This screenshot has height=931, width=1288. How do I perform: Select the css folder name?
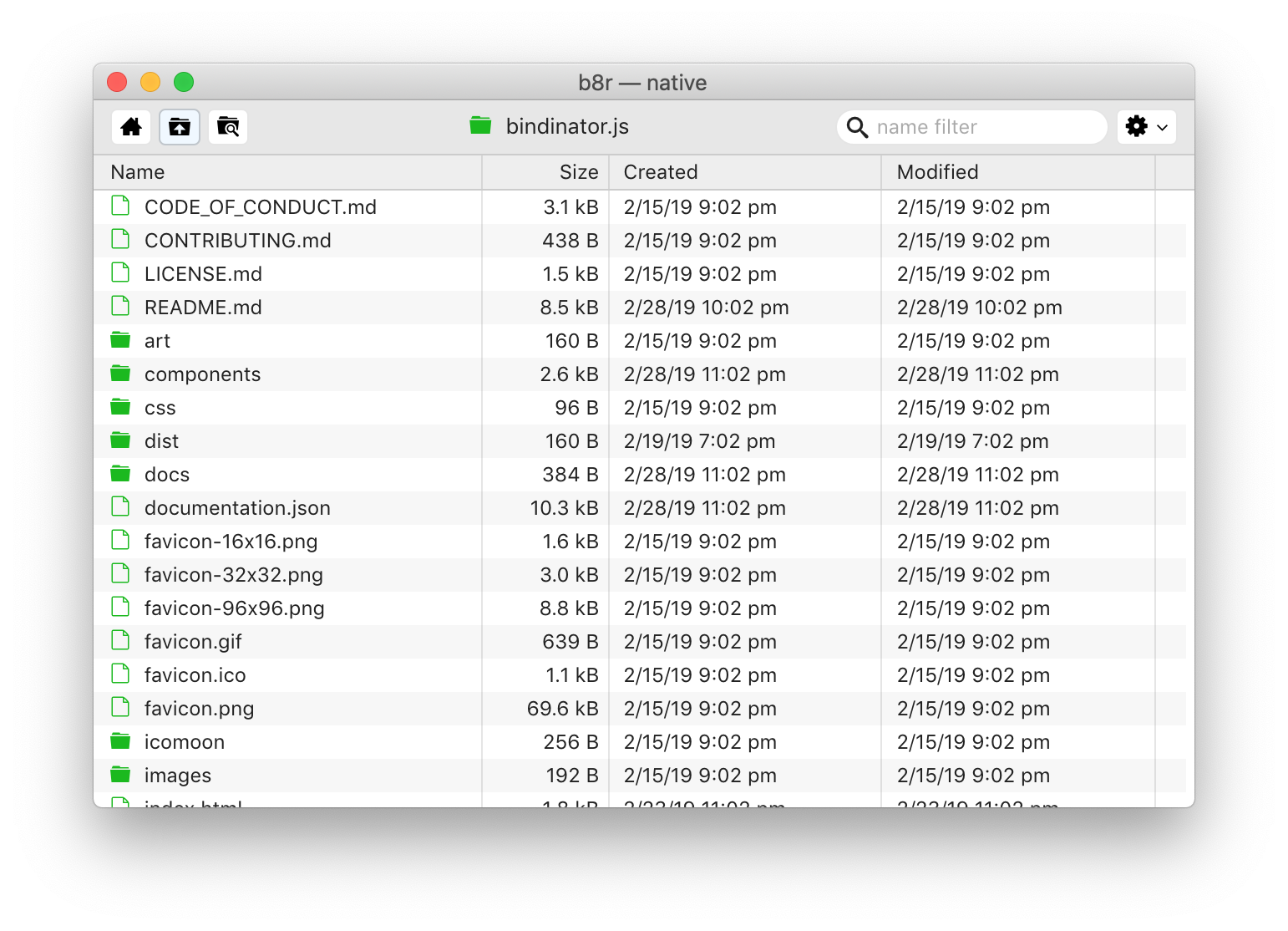pos(160,408)
